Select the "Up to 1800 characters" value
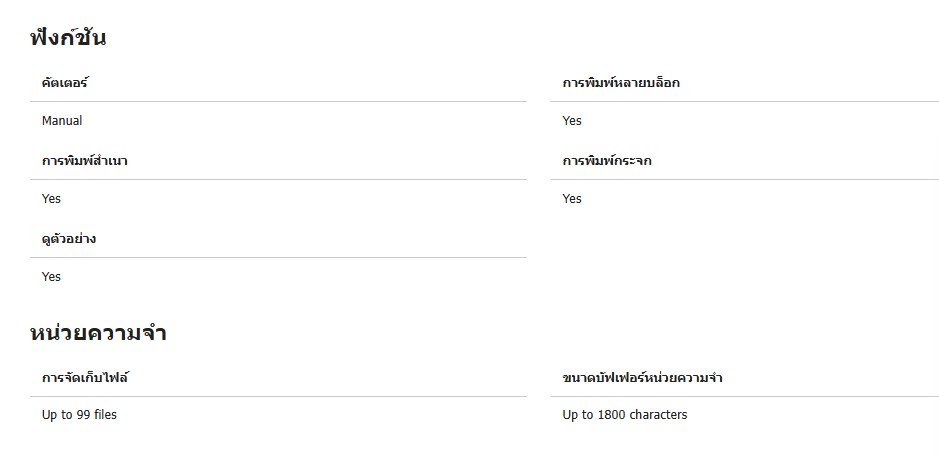Screen dimensions: 939x456 click(625, 415)
